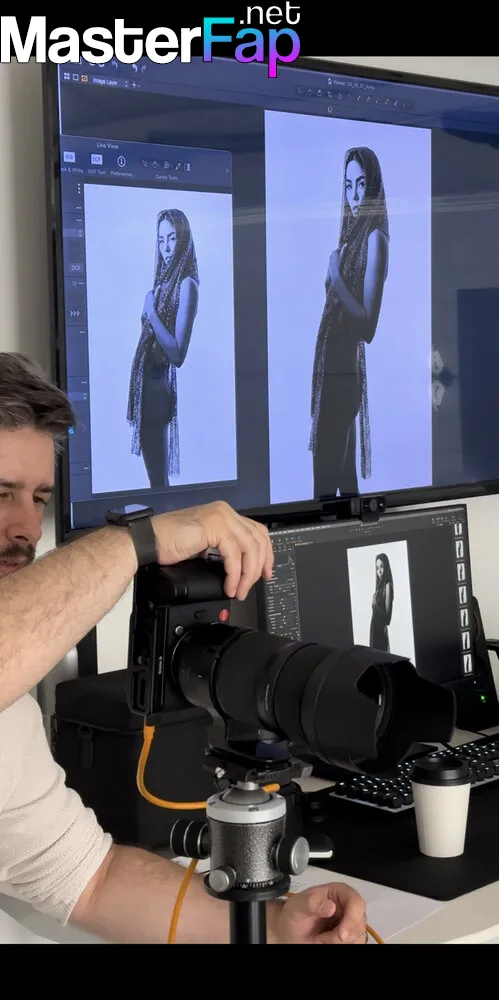Click the histogram panel on laptop screen
The width and height of the screenshot is (499, 1000).
[x=284, y=560]
